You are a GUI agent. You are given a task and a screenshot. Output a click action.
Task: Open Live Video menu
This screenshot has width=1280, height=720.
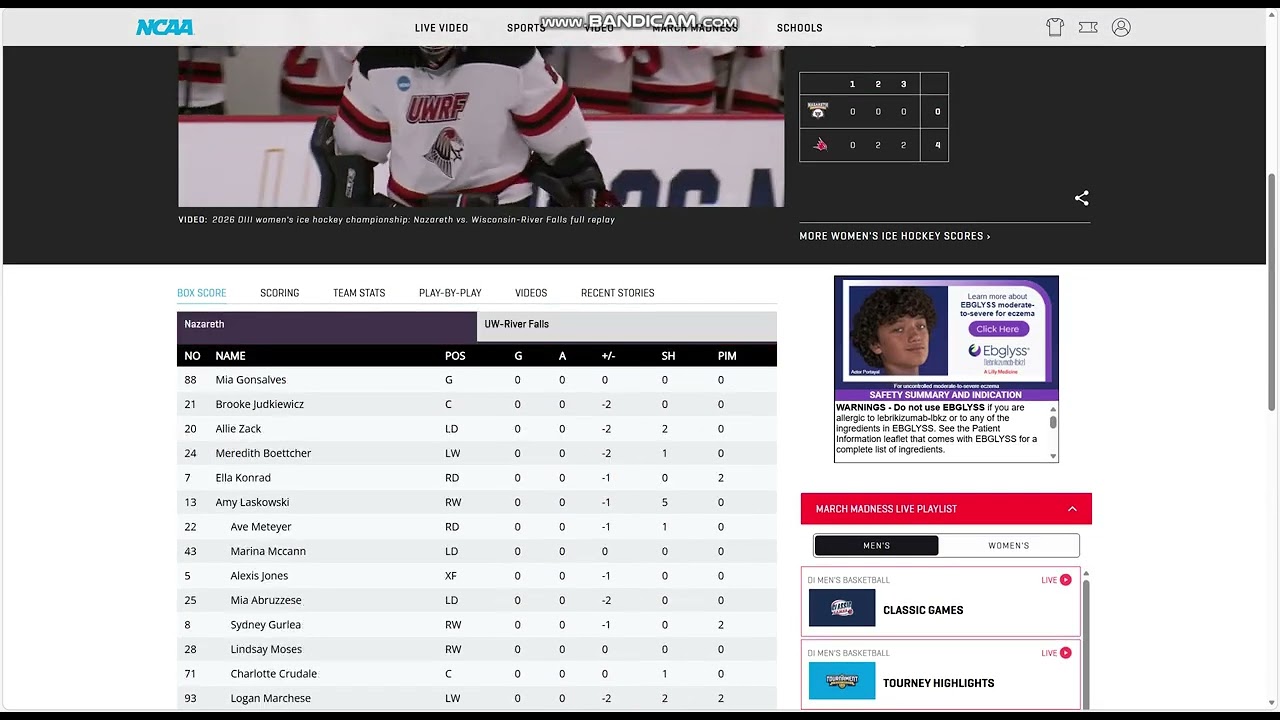point(441,28)
